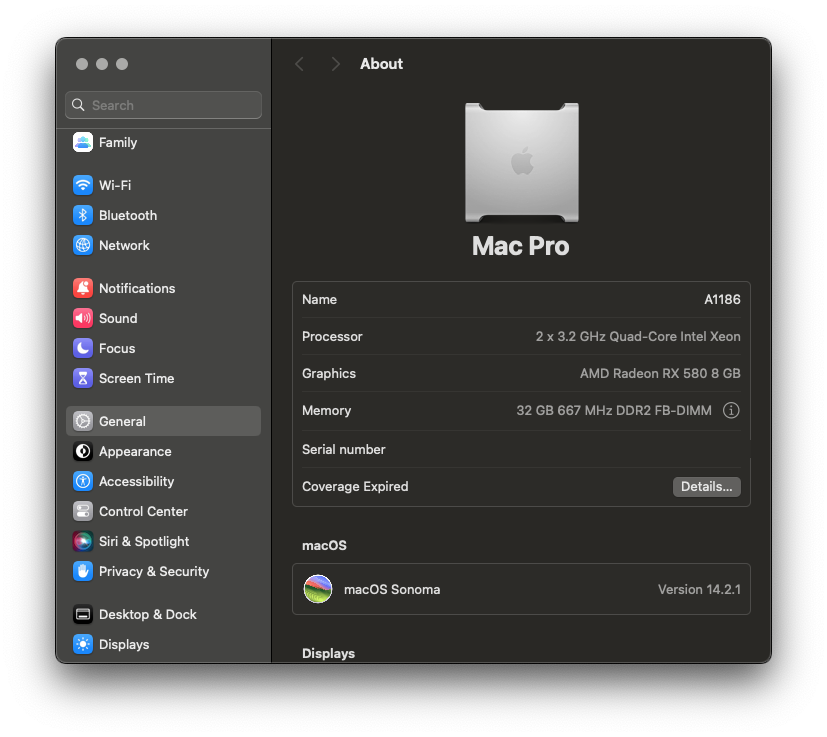Click the processor value text
Viewport: 827px width, 737px height.
(x=638, y=336)
